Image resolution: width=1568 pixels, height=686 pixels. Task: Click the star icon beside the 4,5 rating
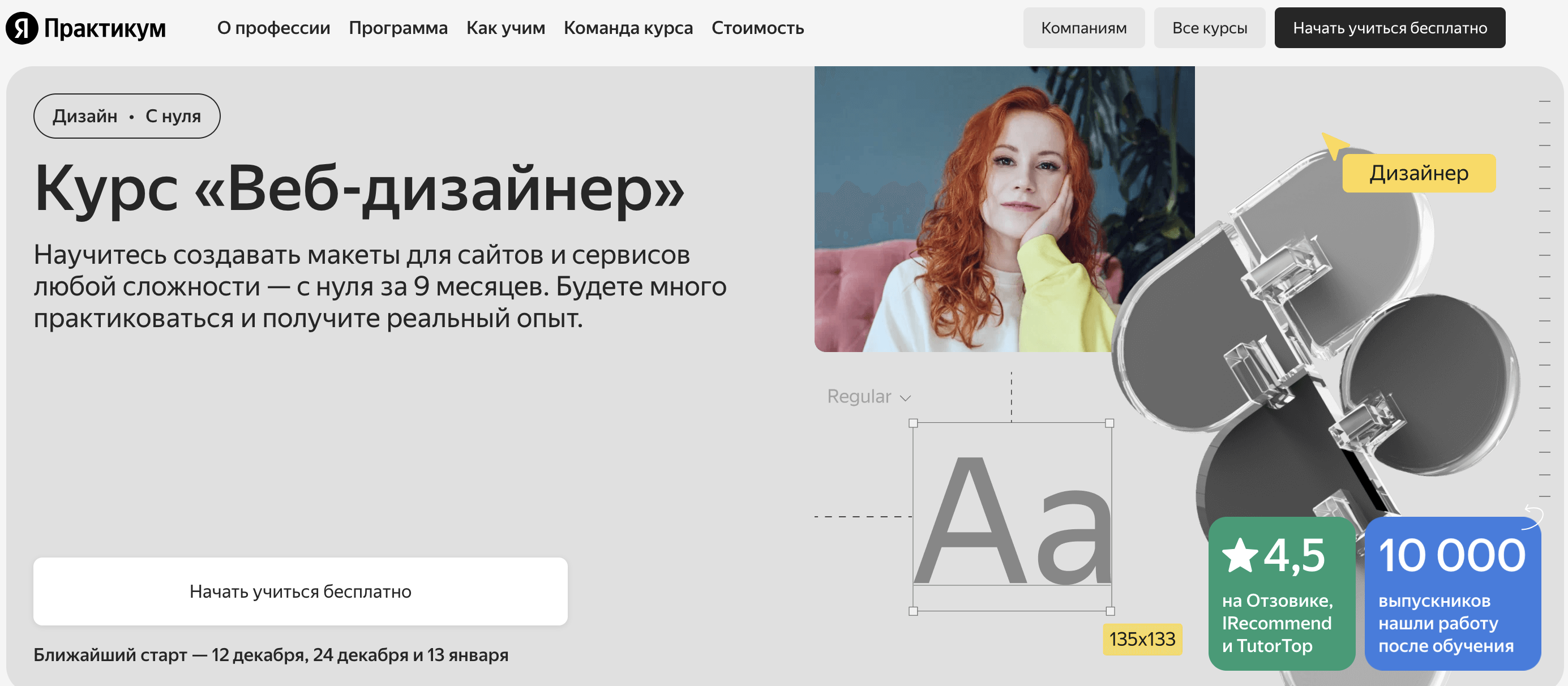(1240, 556)
